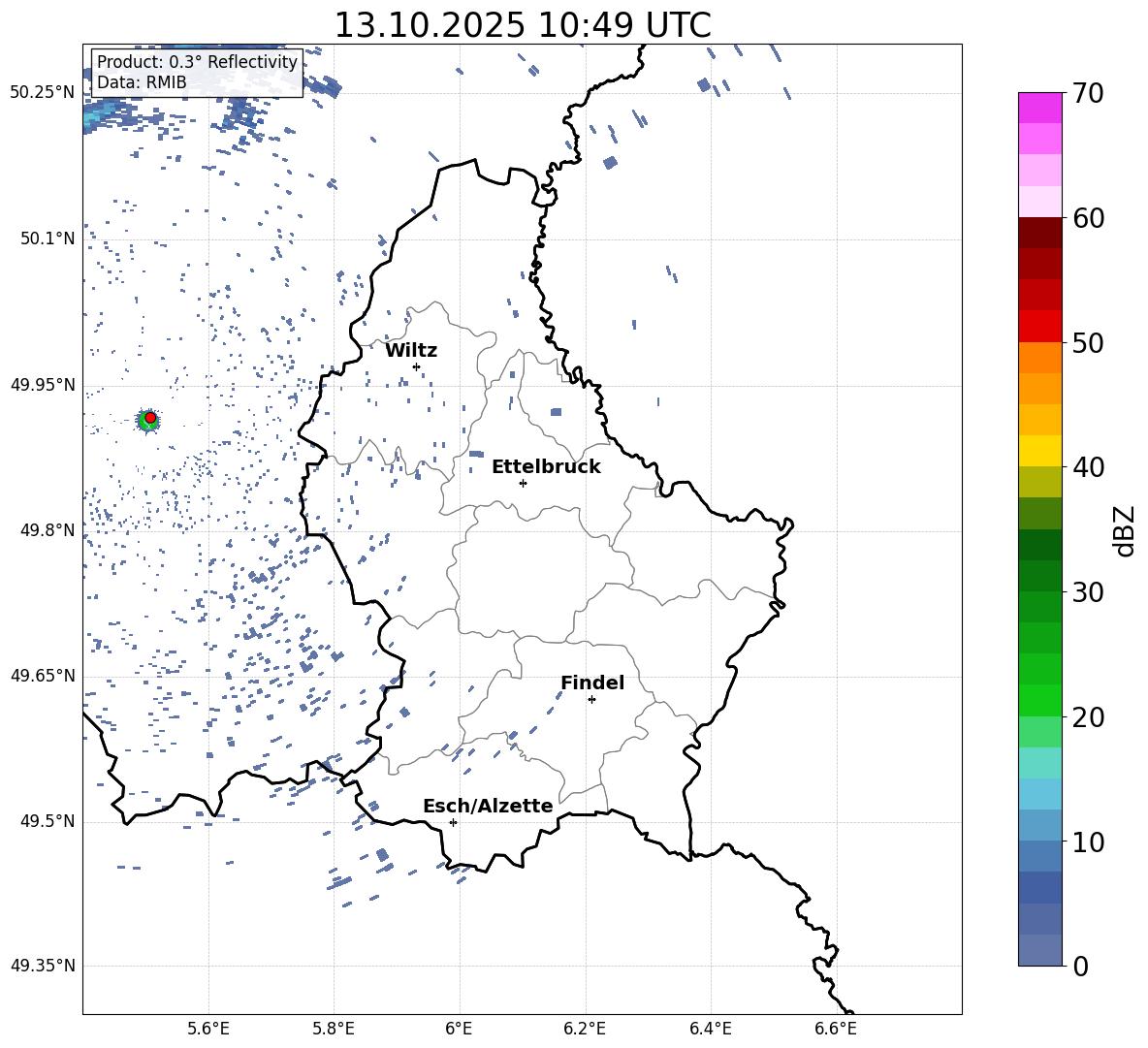Click the Ettelbruck station cross marker
This screenshot has width=1148, height=1048.
click(x=523, y=483)
